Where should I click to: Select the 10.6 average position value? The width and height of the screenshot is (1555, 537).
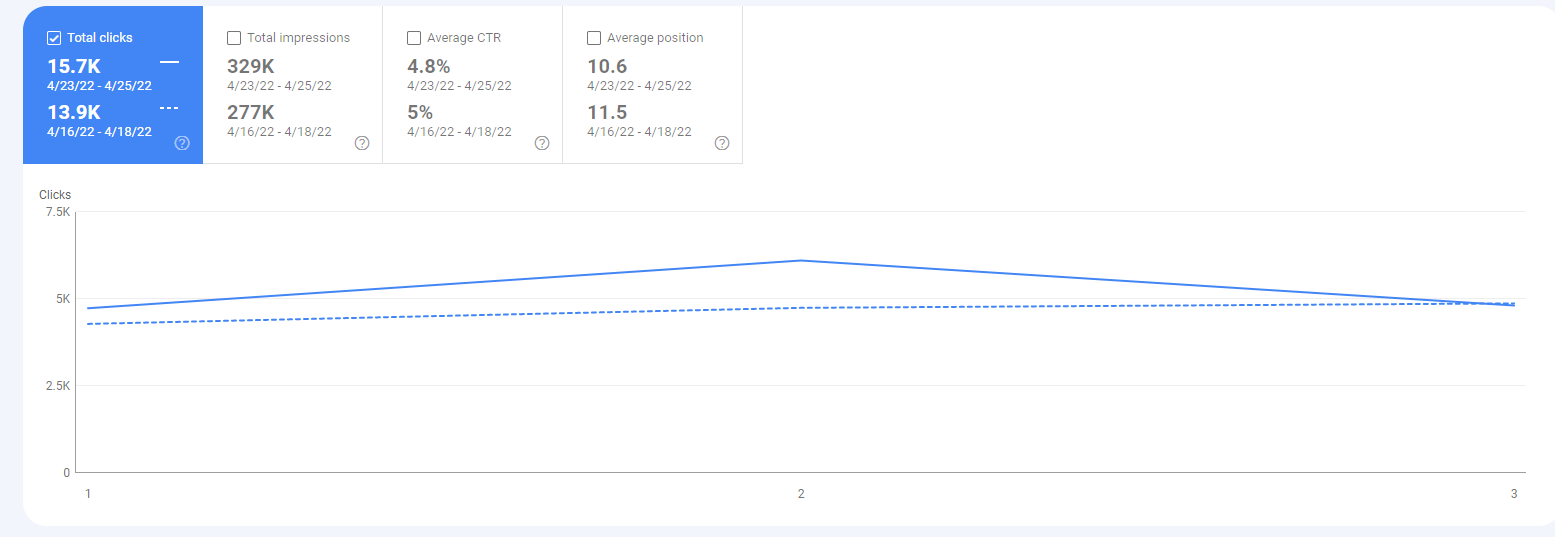[607, 66]
